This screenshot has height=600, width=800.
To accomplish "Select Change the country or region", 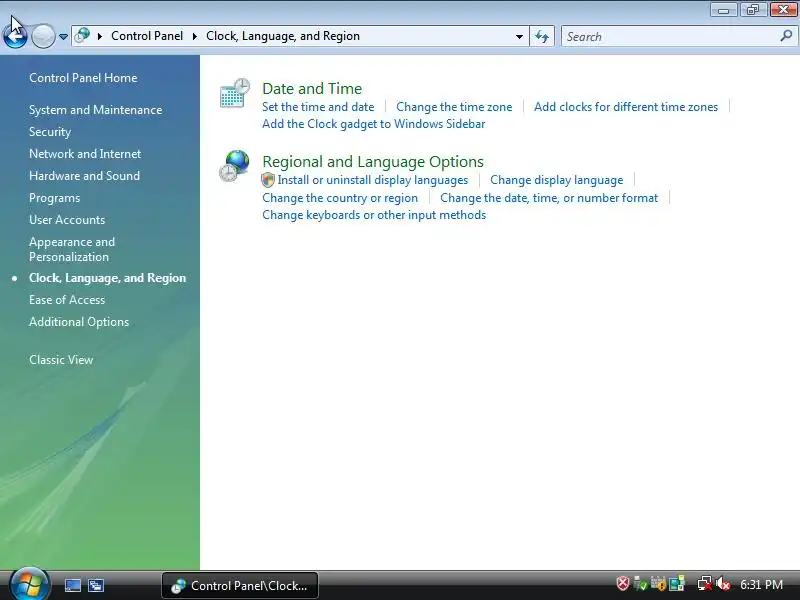I will click(x=340, y=198).
